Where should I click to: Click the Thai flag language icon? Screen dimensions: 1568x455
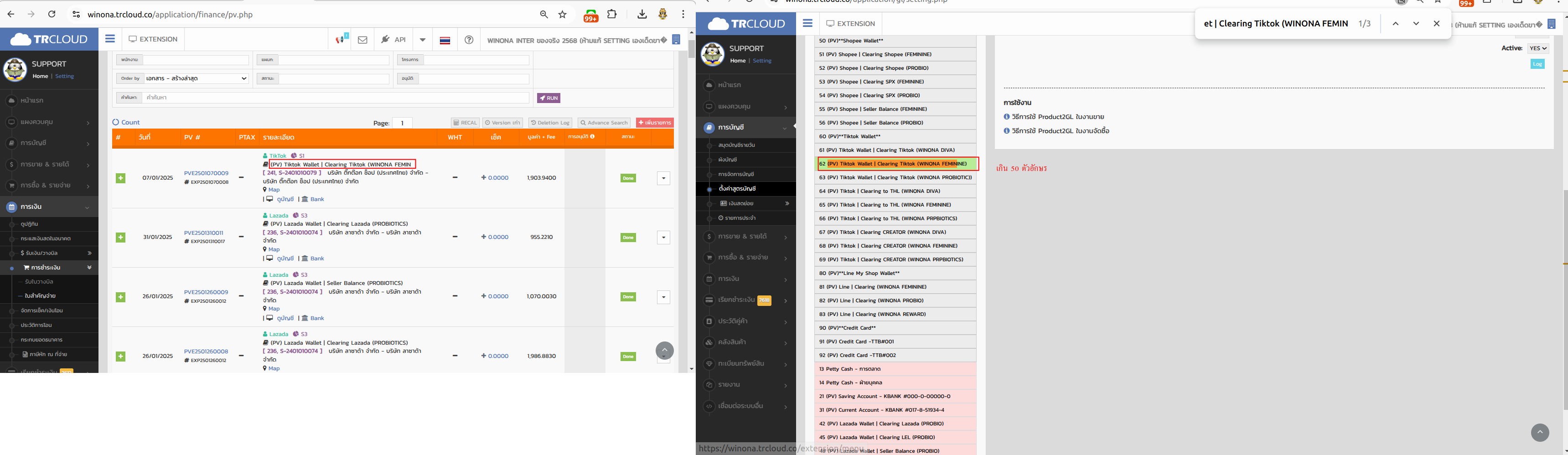click(x=445, y=40)
